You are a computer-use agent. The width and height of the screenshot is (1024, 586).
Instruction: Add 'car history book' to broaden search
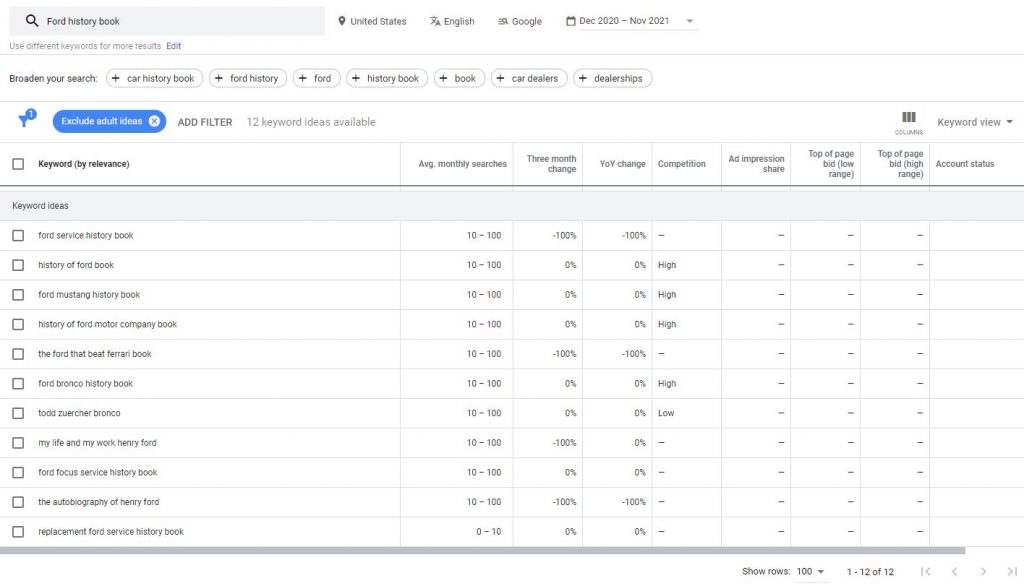point(154,78)
